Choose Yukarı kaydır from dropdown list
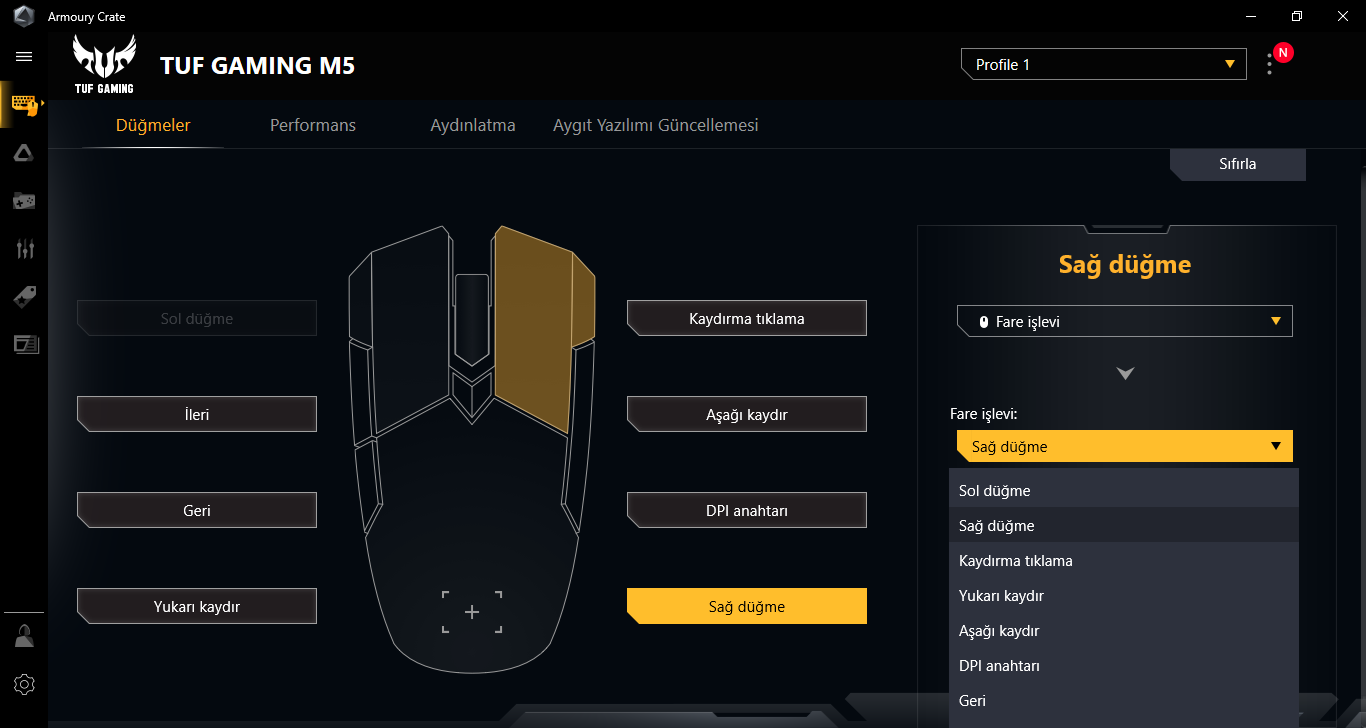Viewport: 1366px width, 728px height. coord(1124,595)
